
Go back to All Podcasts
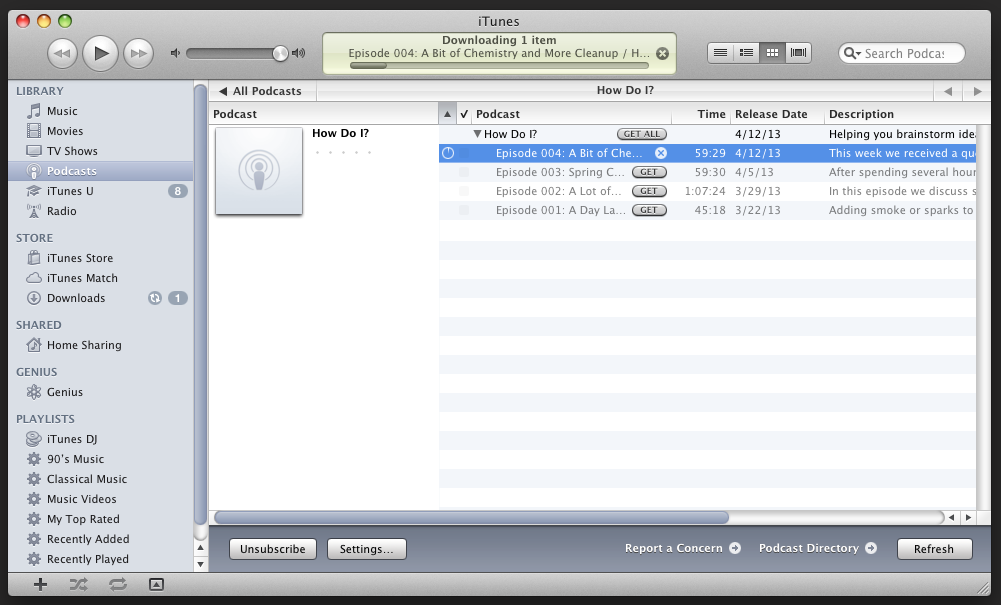tap(260, 91)
